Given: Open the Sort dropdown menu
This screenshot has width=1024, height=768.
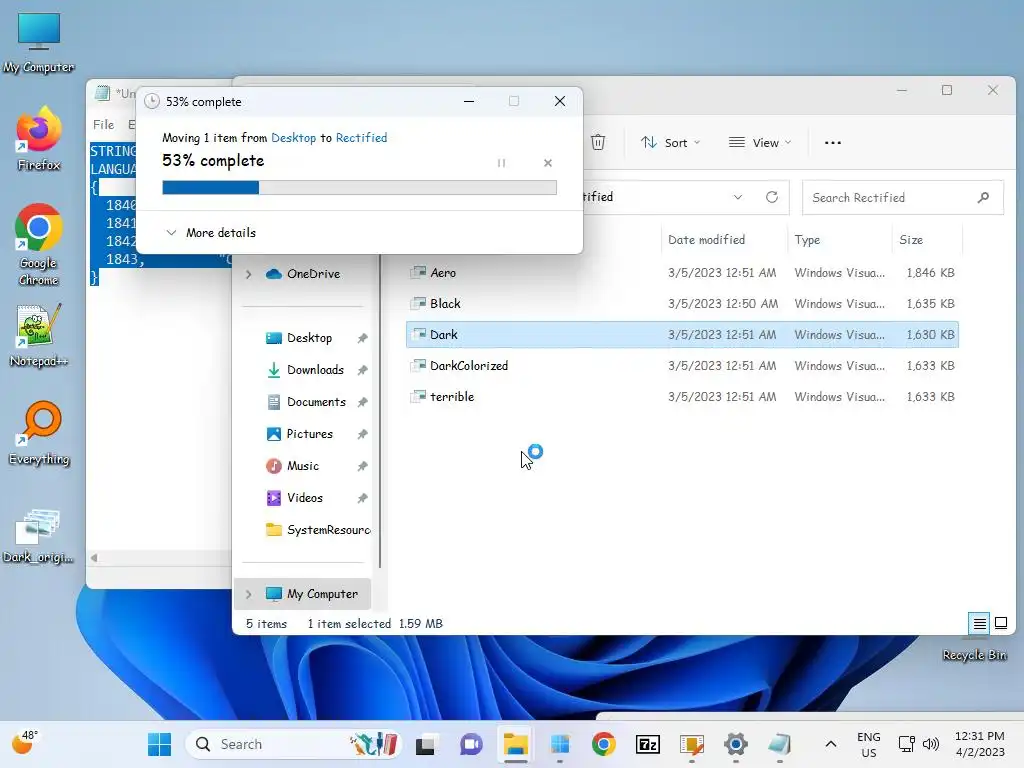Looking at the screenshot, I should click(670, 142).
